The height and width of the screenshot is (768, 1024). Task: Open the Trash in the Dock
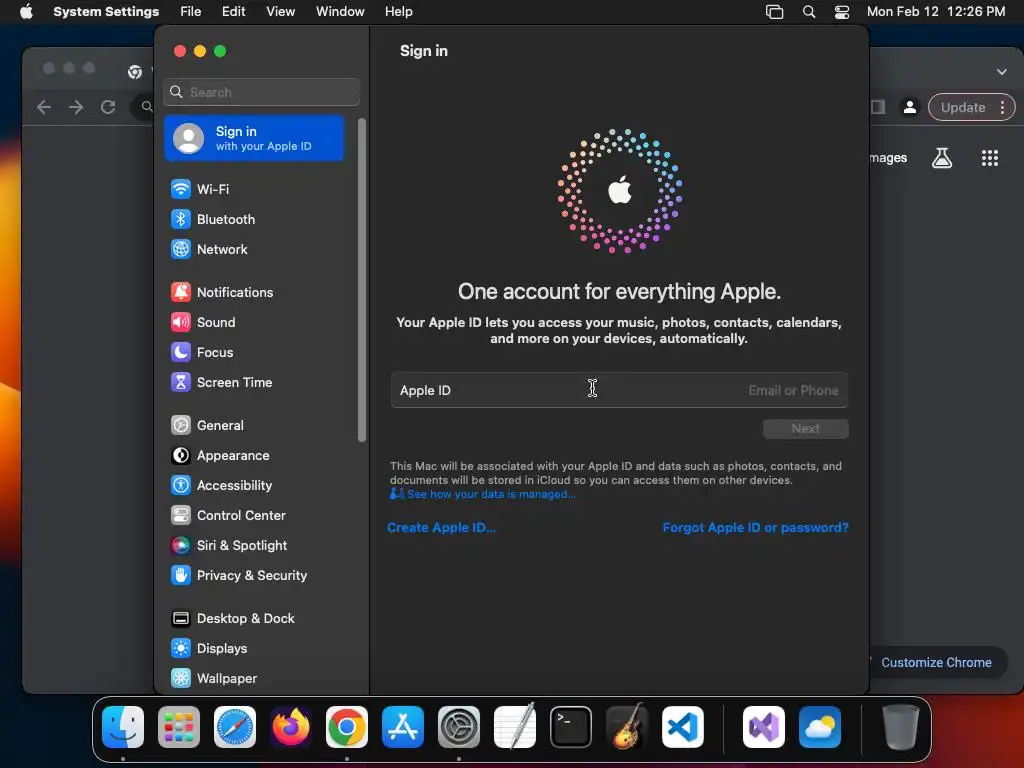pyautogui.click(x=901, y=727)
